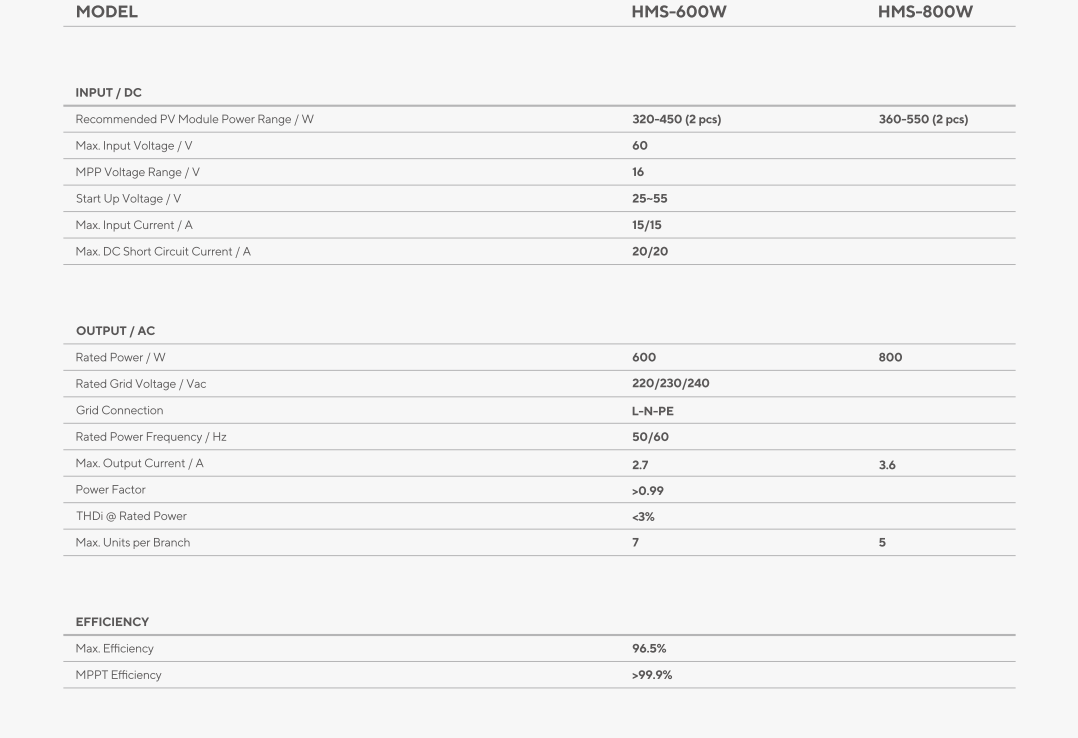
Task: Click the THDi @ Rated Power label
Action: (131, 517)
